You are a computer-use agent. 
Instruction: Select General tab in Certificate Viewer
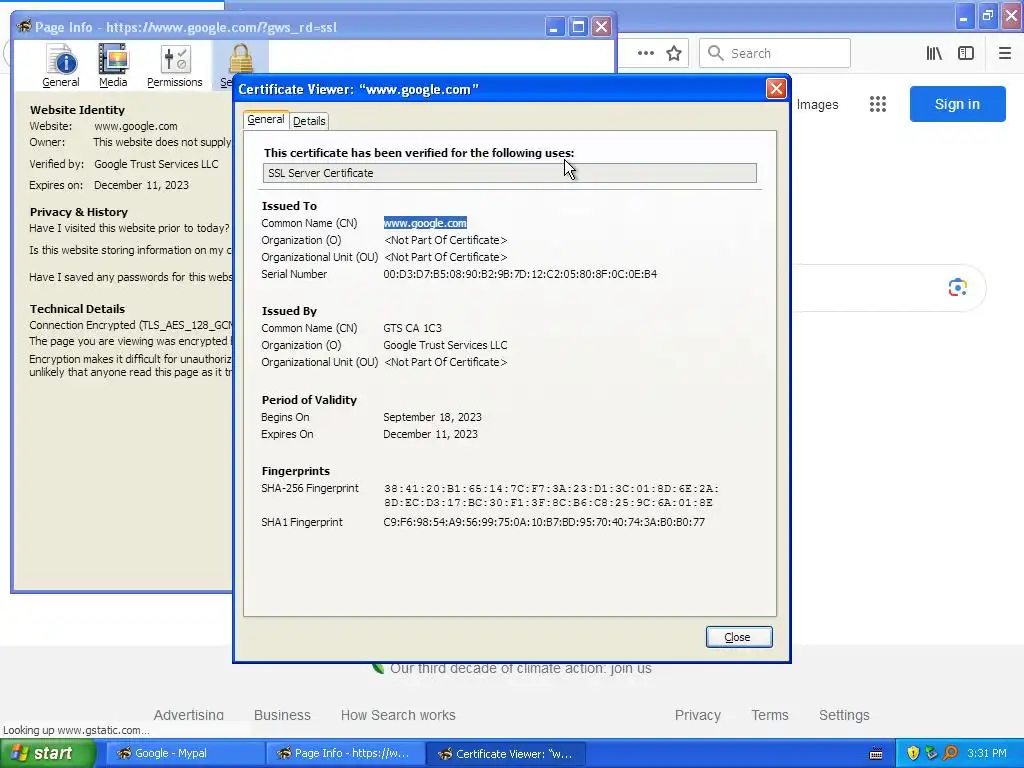click(x=266, y=120)
